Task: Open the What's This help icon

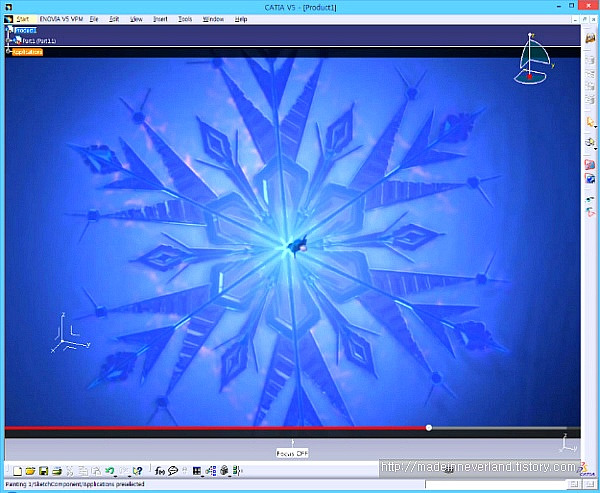Action: (137, 471)
